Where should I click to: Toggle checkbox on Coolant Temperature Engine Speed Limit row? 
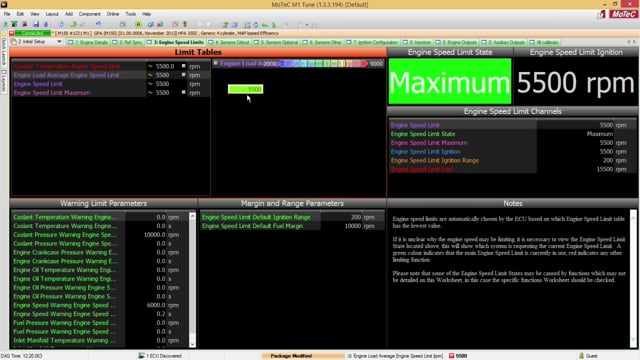coord(184,66)
